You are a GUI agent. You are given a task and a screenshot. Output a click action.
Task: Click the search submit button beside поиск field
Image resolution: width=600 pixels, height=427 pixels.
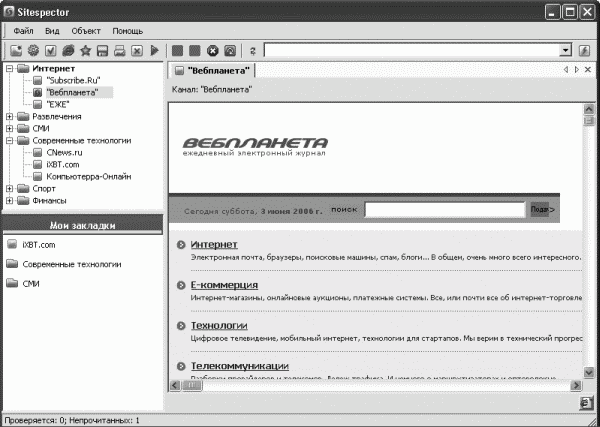(542, 209)
